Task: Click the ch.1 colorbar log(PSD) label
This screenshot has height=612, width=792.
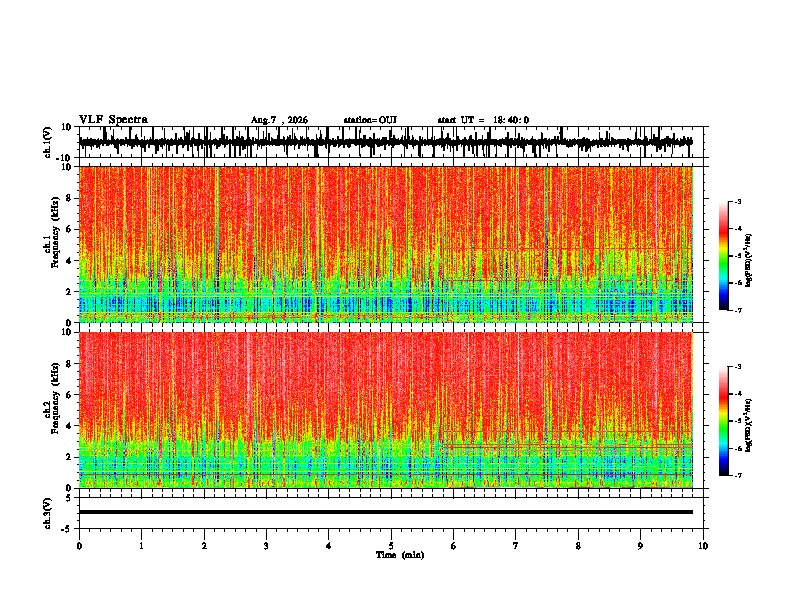Action: coord(749,260)
